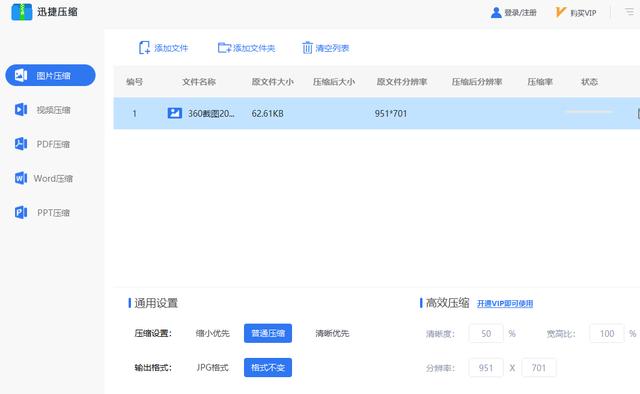Click the 压缩后大小 column header
The width and height of the screenshot is (640, 394).
tap(333, 82)
